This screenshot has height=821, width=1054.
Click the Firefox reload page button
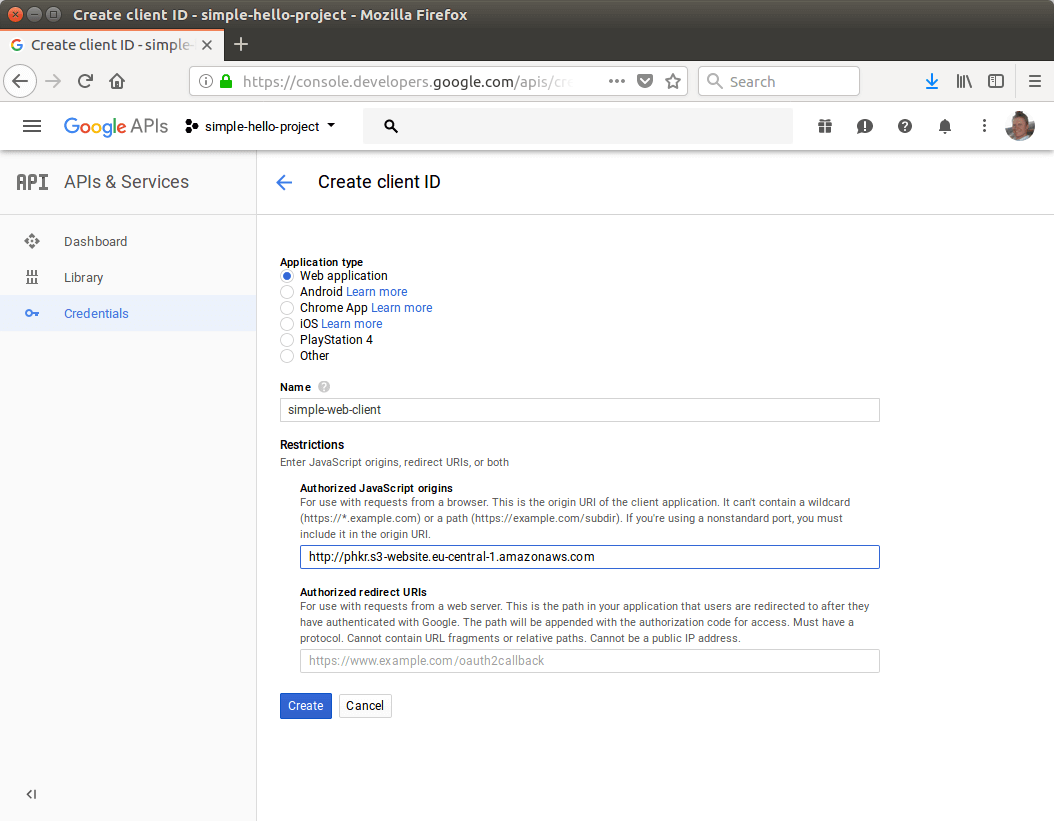(x=85, y=82)
